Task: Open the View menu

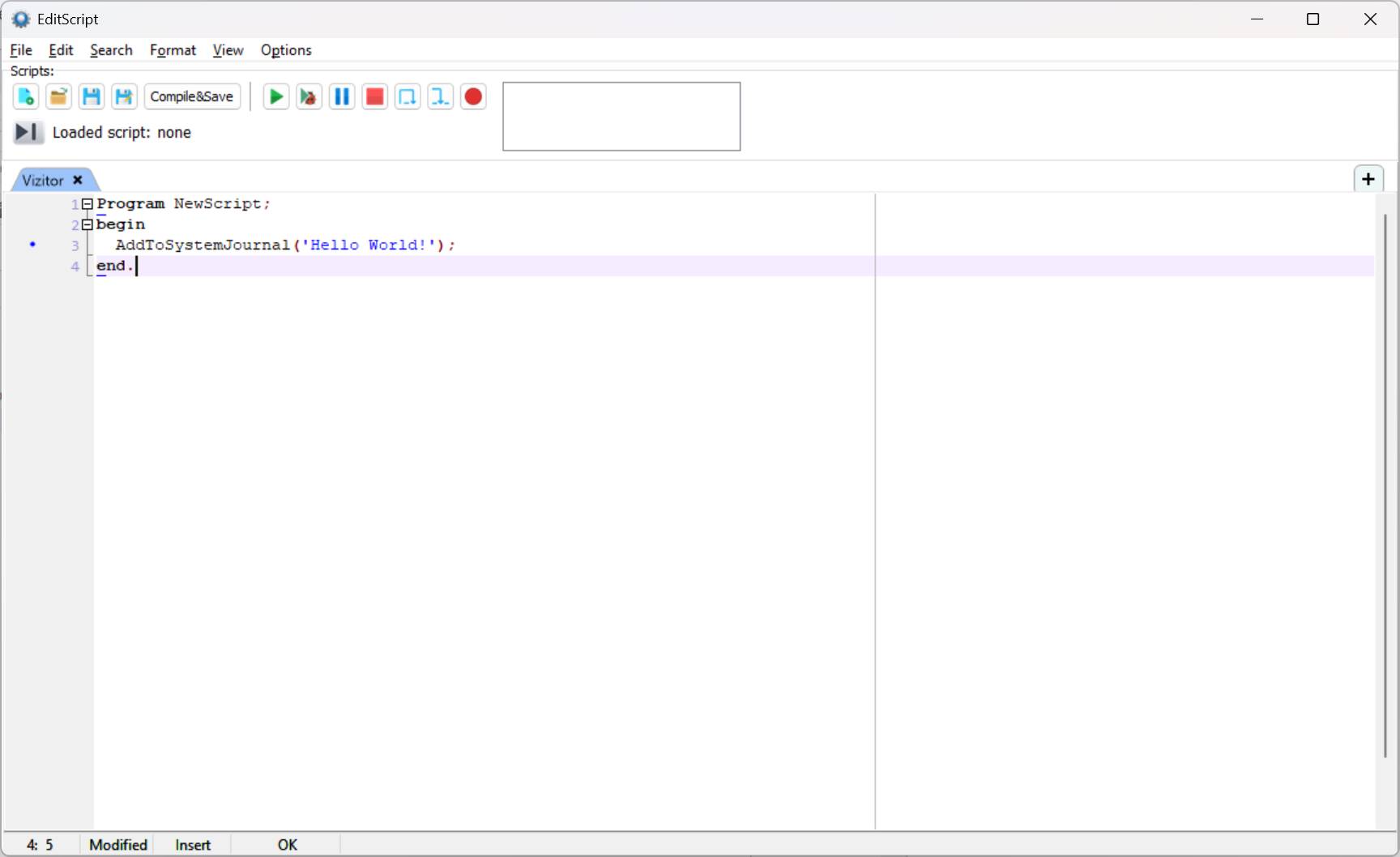Action: 228,50
